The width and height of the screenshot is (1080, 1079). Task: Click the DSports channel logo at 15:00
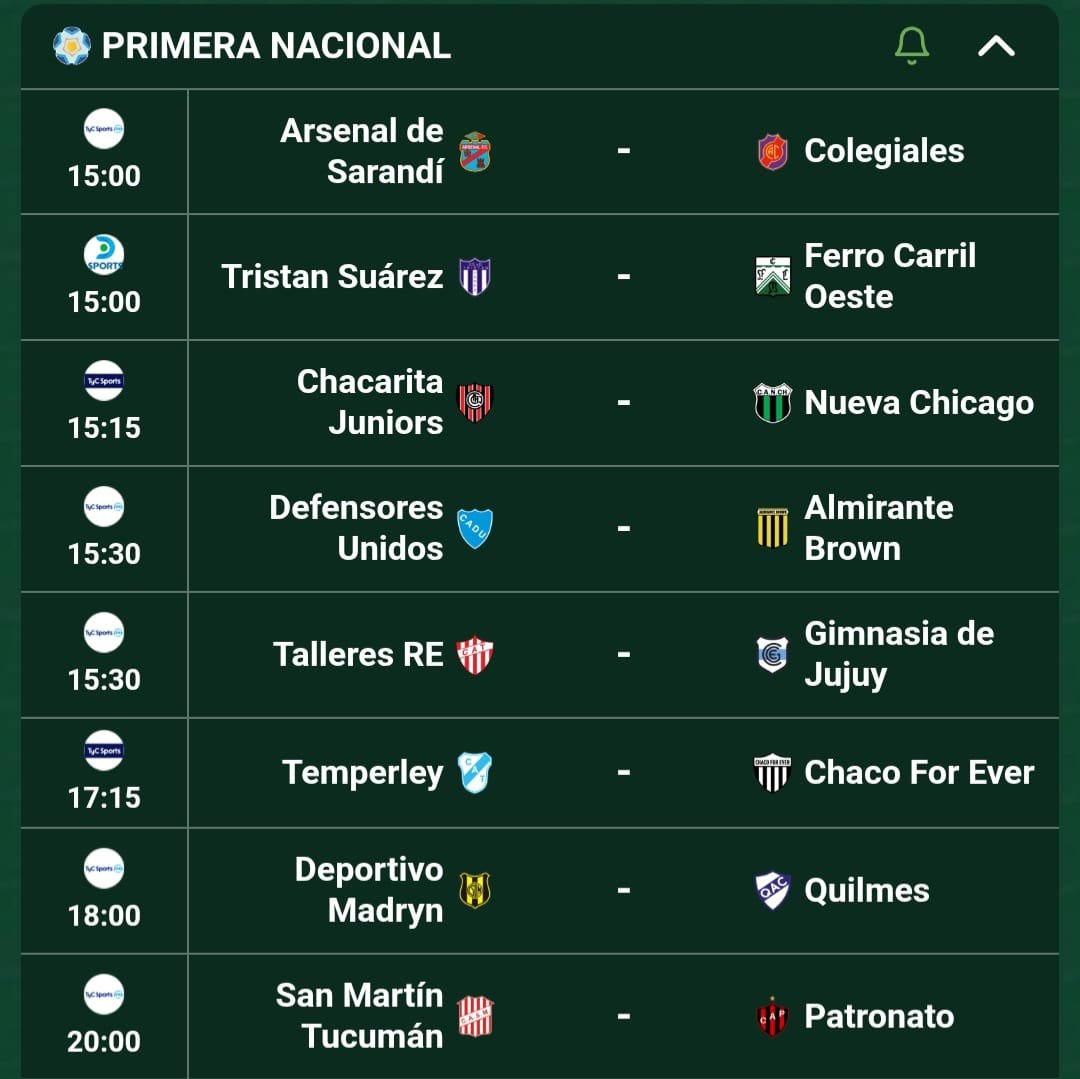(x=104, y=255)
